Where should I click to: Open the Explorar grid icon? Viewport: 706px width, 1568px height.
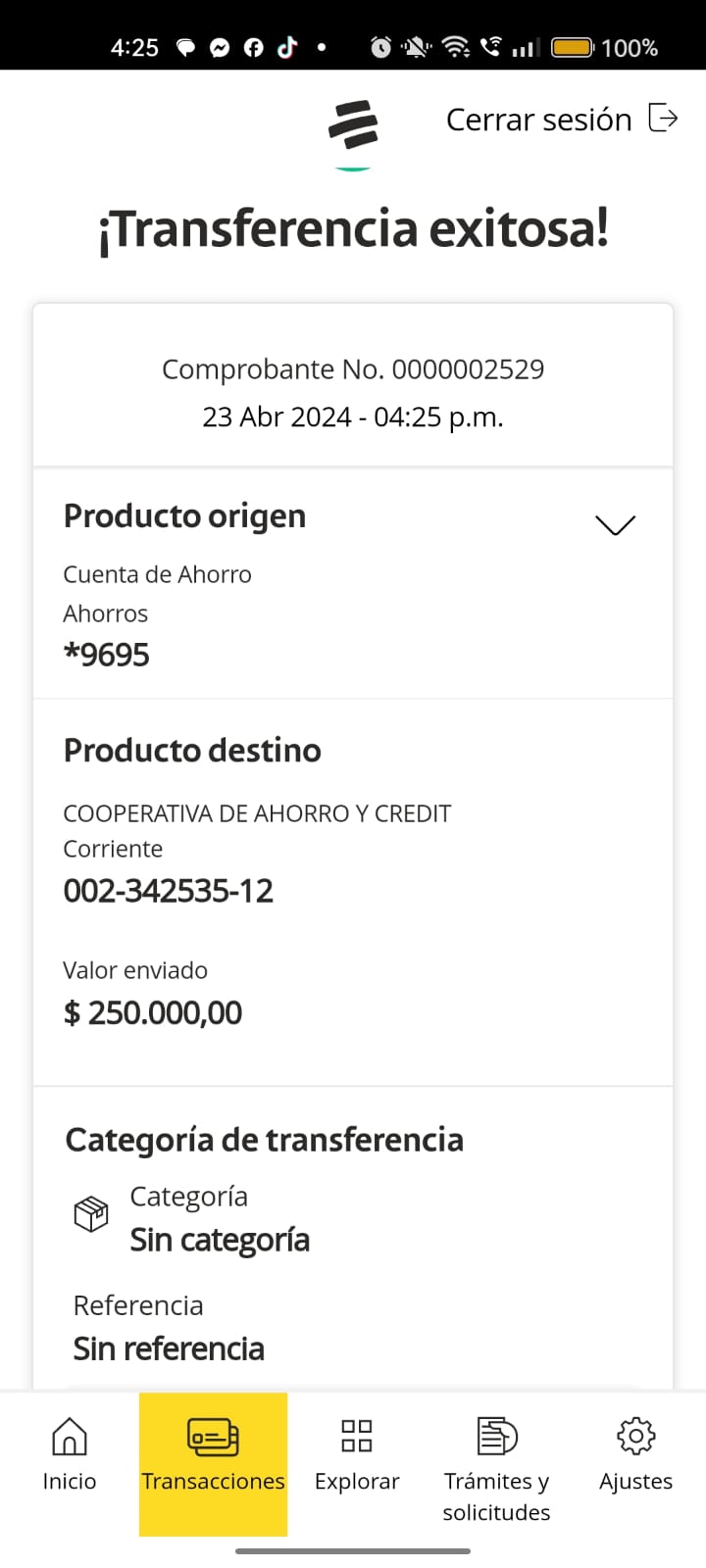click(356, 1436)
